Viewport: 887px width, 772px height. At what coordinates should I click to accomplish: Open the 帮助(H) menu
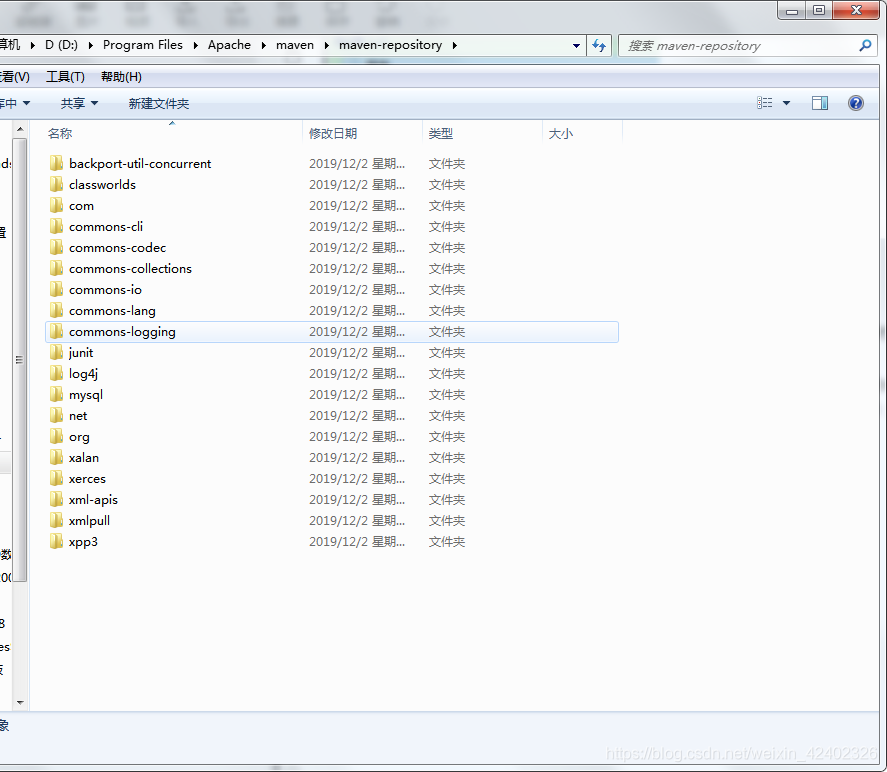[x=121, y=77]
